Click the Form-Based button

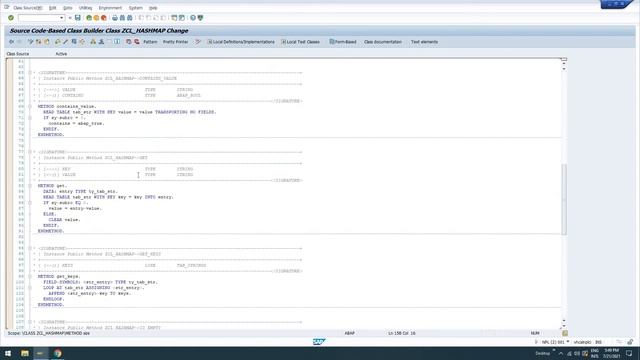pyautogui.click(x=343, y=42)
